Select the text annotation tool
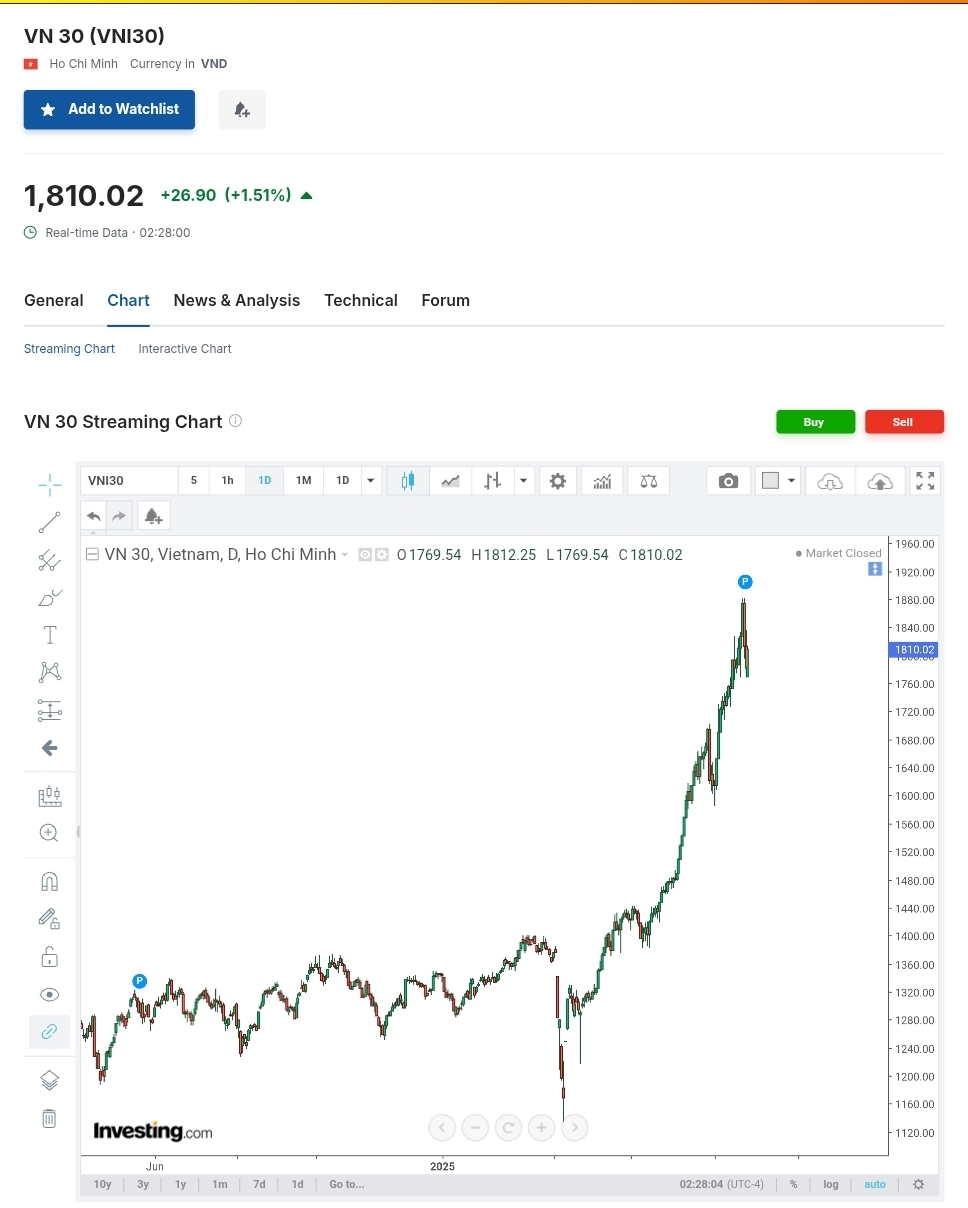Image resolution: width=968 pixels, height=1208 pixels. (49, 635)
